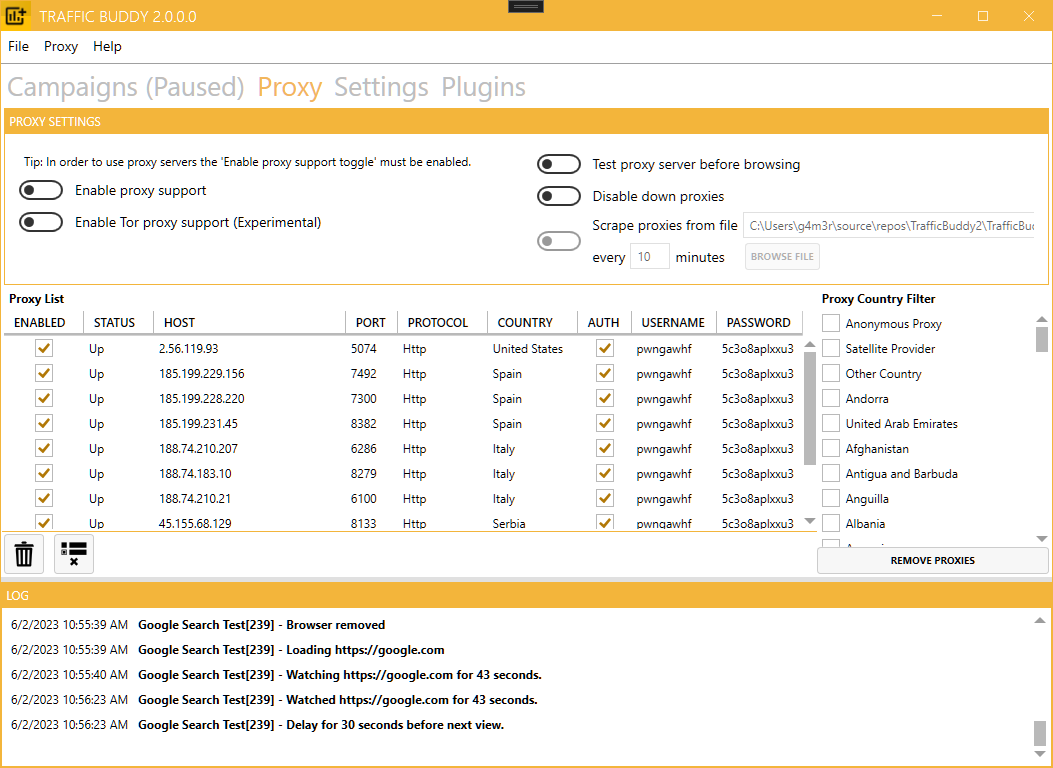Click the proxy list vertical scrollbar thumb
Viewport: 1053px width, 768px height.
[810, 408]
